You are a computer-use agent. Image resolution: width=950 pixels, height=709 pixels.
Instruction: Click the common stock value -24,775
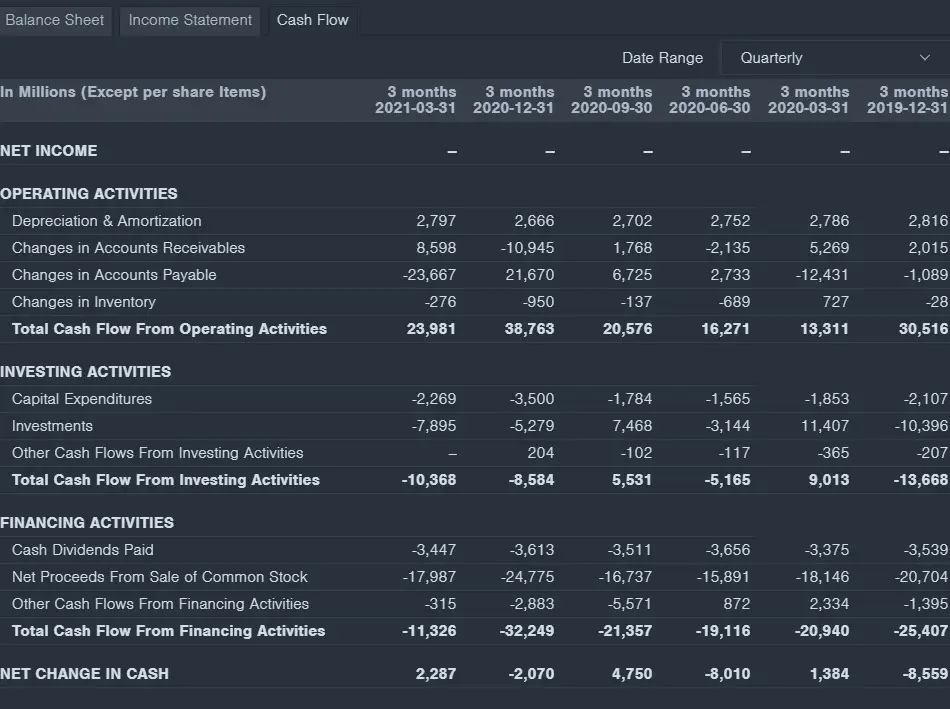point(527,577)
